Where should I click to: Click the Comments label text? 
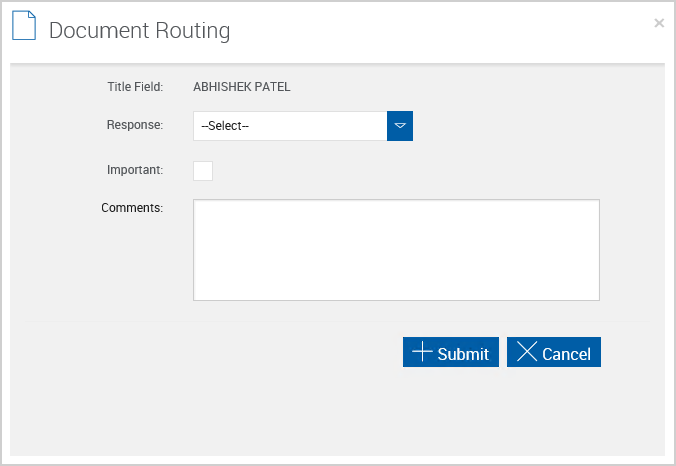[x=132, y=208]
